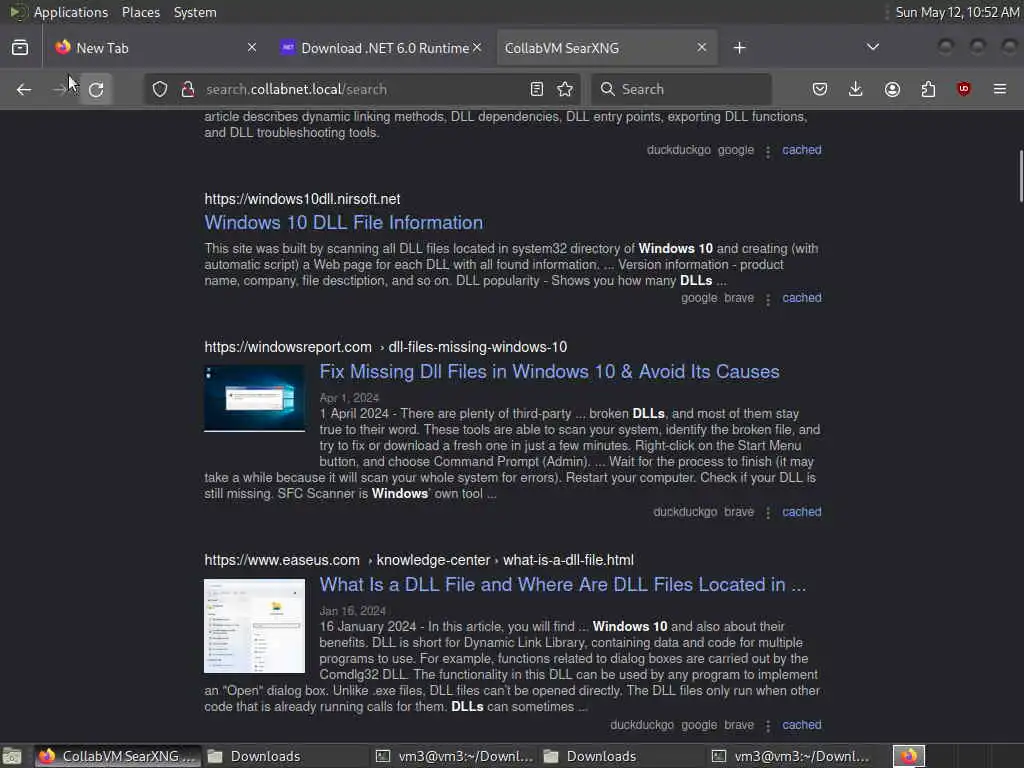Open cached link for nirsoft result

(x=802, y=298)
